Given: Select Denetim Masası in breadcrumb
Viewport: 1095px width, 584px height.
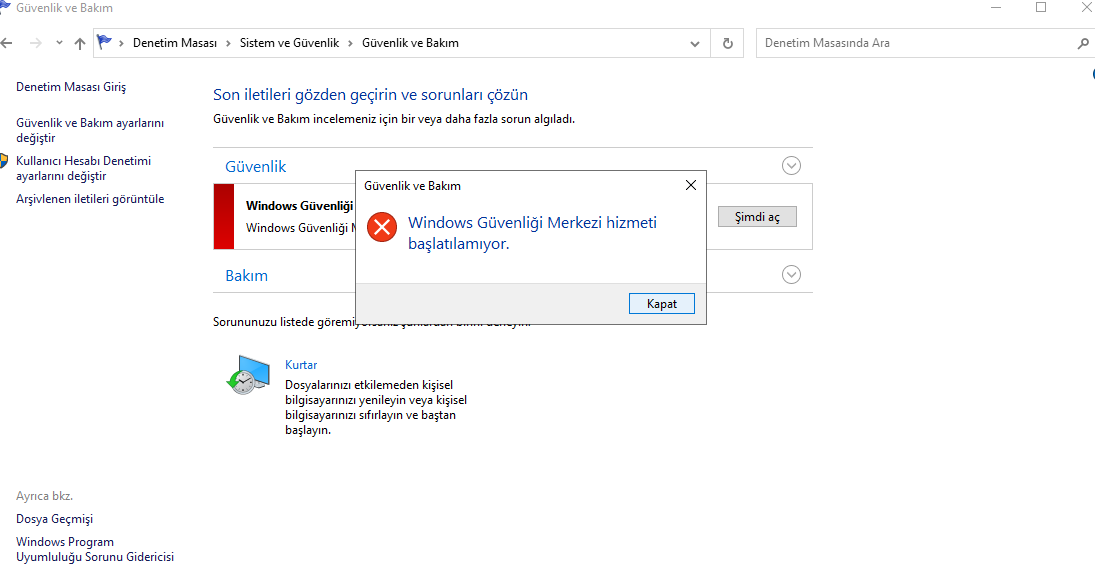Looking at the screenshot, I should [x=175, y=43].
